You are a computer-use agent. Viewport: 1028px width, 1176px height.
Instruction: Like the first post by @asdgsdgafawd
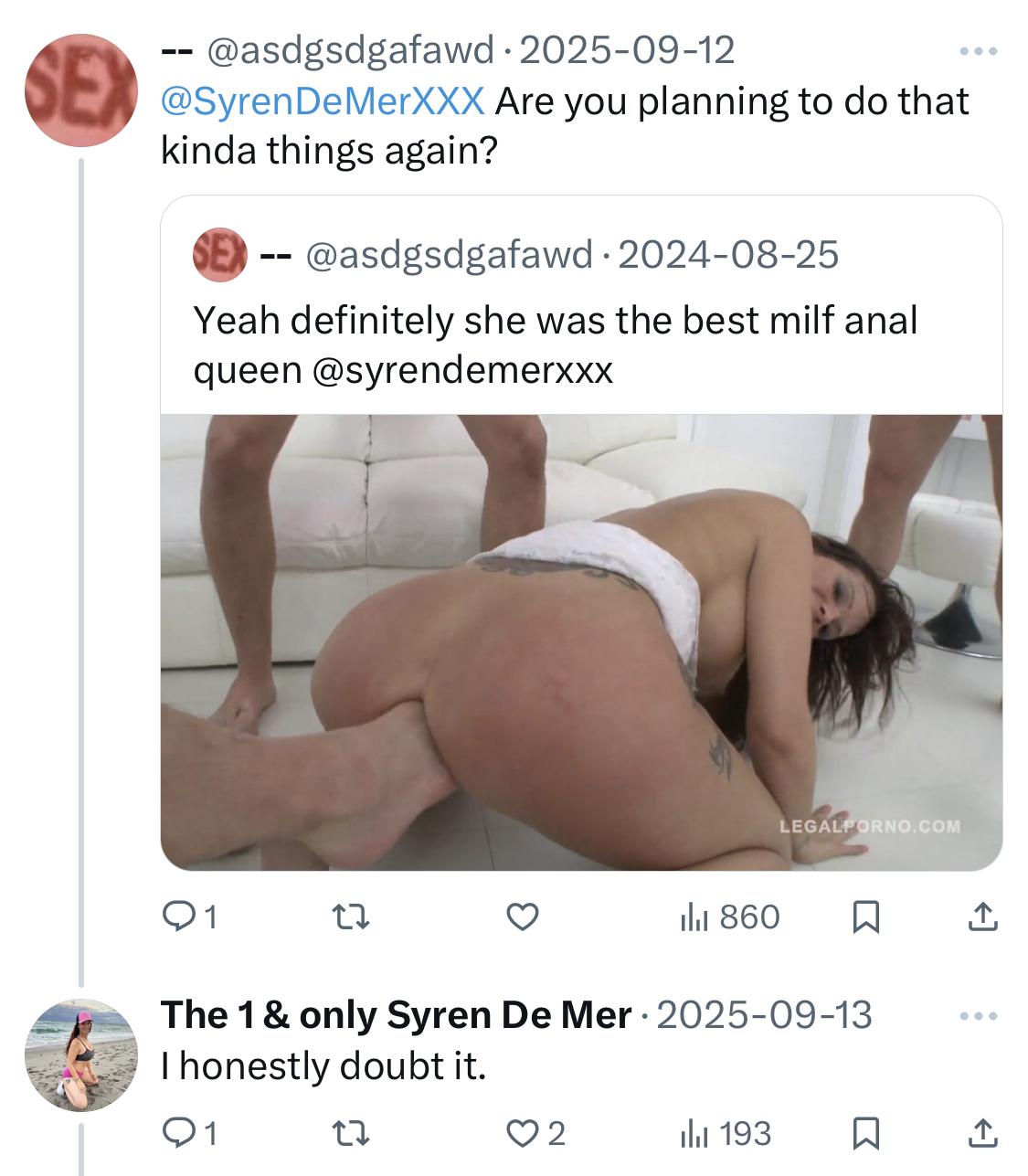(522, 916)
